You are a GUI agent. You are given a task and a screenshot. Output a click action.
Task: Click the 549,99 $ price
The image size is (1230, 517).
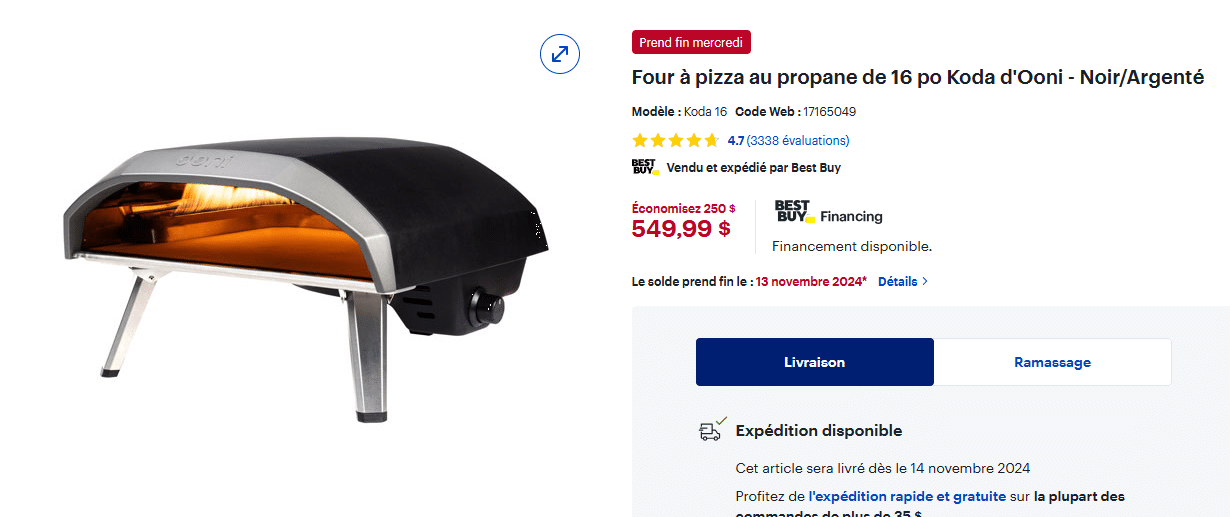(x=681, y=229)
